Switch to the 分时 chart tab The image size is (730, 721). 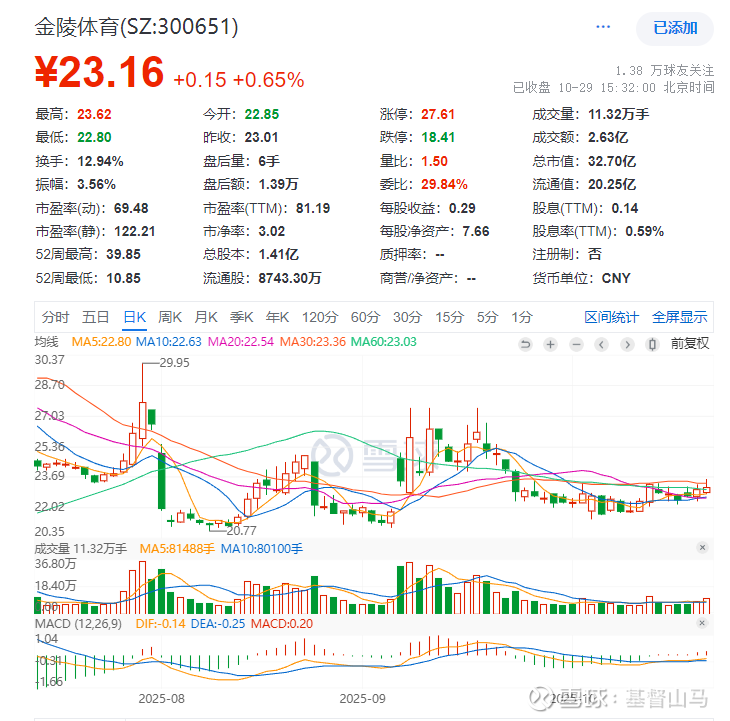[55, 317]
